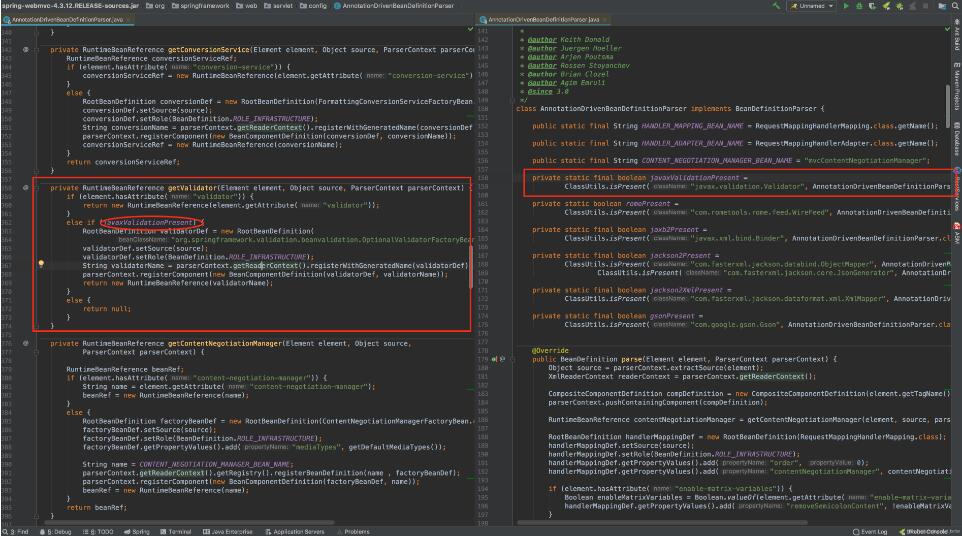Click gutter annotation icon beside getContentNegotiationManager
The height and width of the screenshot is (536, 962).
tap(26, 343)
